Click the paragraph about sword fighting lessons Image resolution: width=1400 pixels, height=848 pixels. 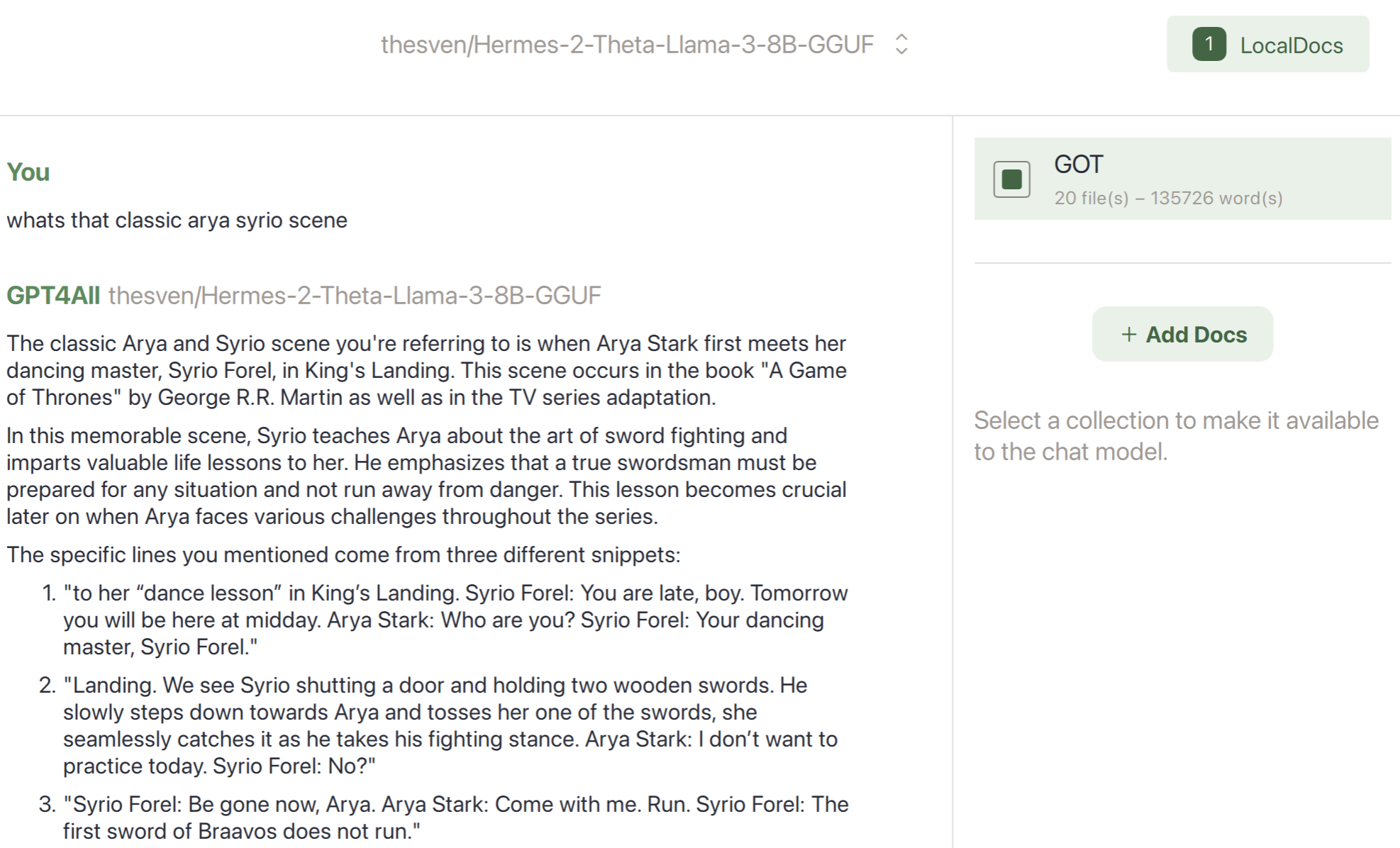(x=426, y=476)
